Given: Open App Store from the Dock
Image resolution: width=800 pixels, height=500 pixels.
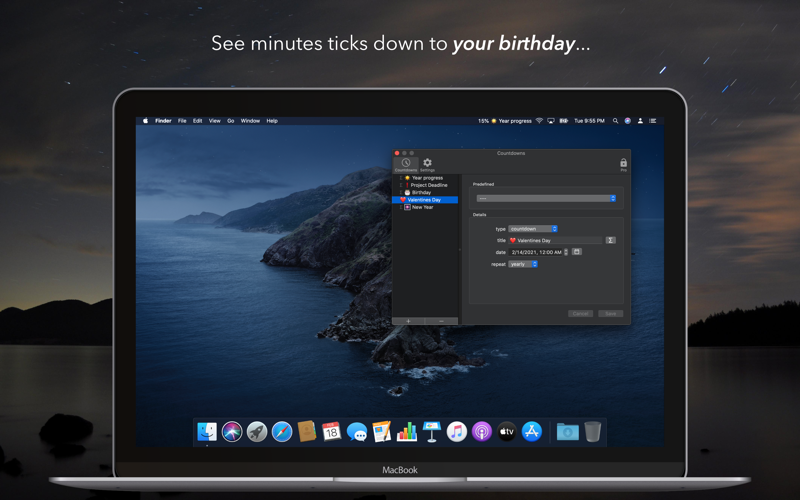Looking at the screenshot, I should coord(532,432).
